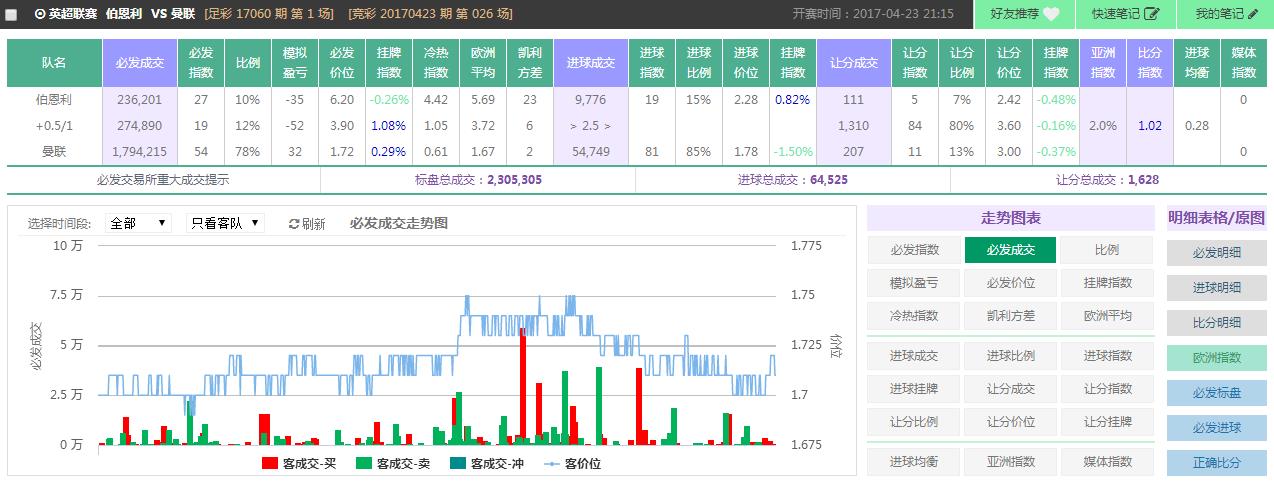Click the 54,749 goals volume cell
1274x484 pixels.
(590, 151)
